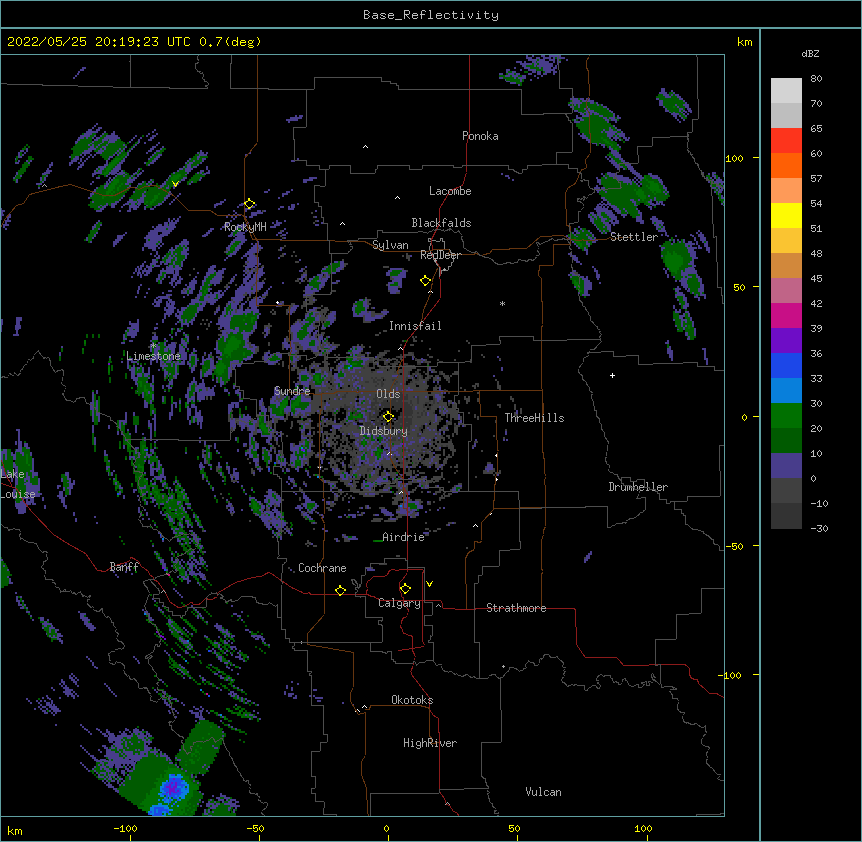
Task: Select the yellow 51-54 dBZ legend swatch
Action: coord(786,215)
